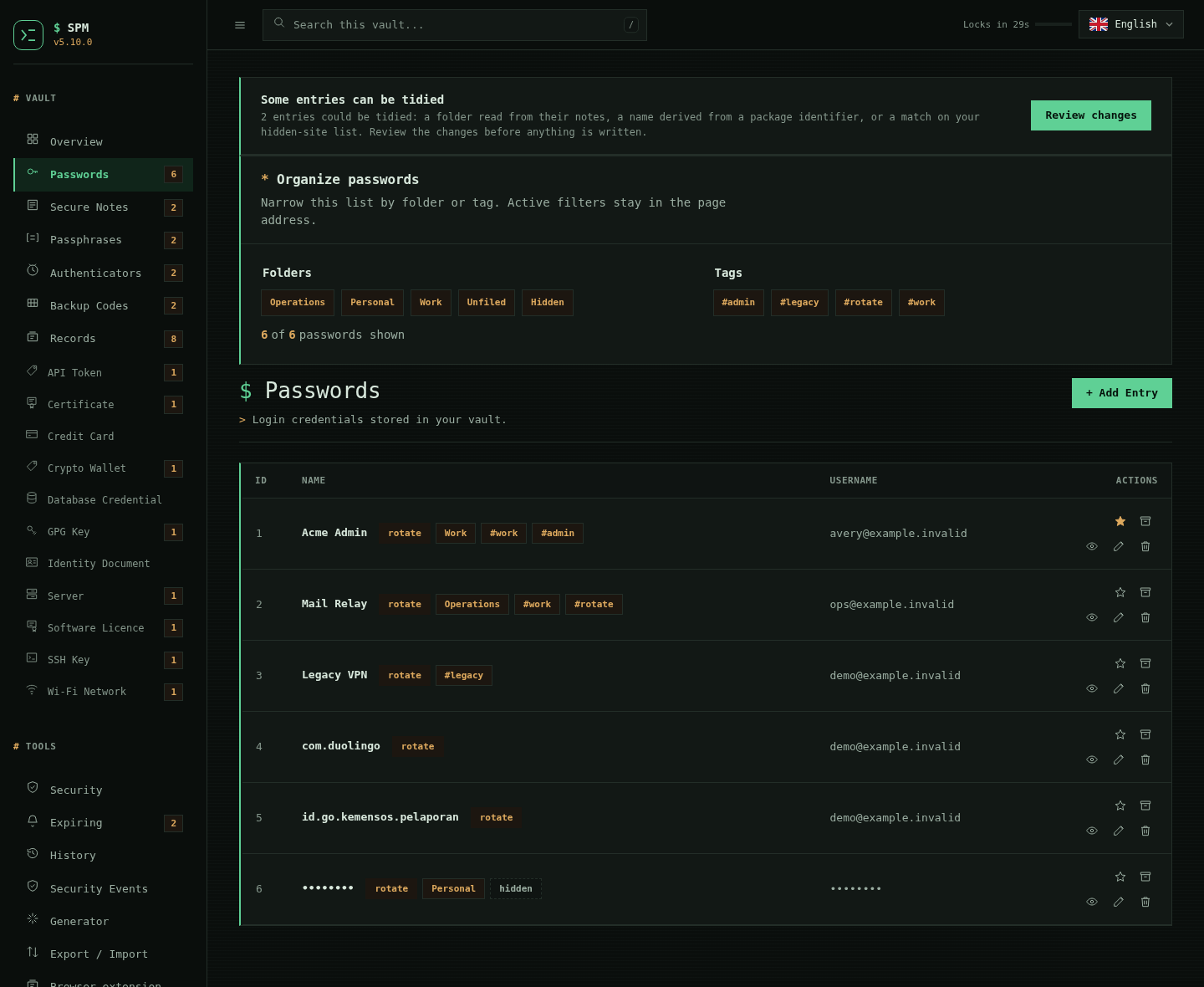Click the Add Entry button
The width and height of the screenshot is (1204, 987).
click(x=1122, y=393)
